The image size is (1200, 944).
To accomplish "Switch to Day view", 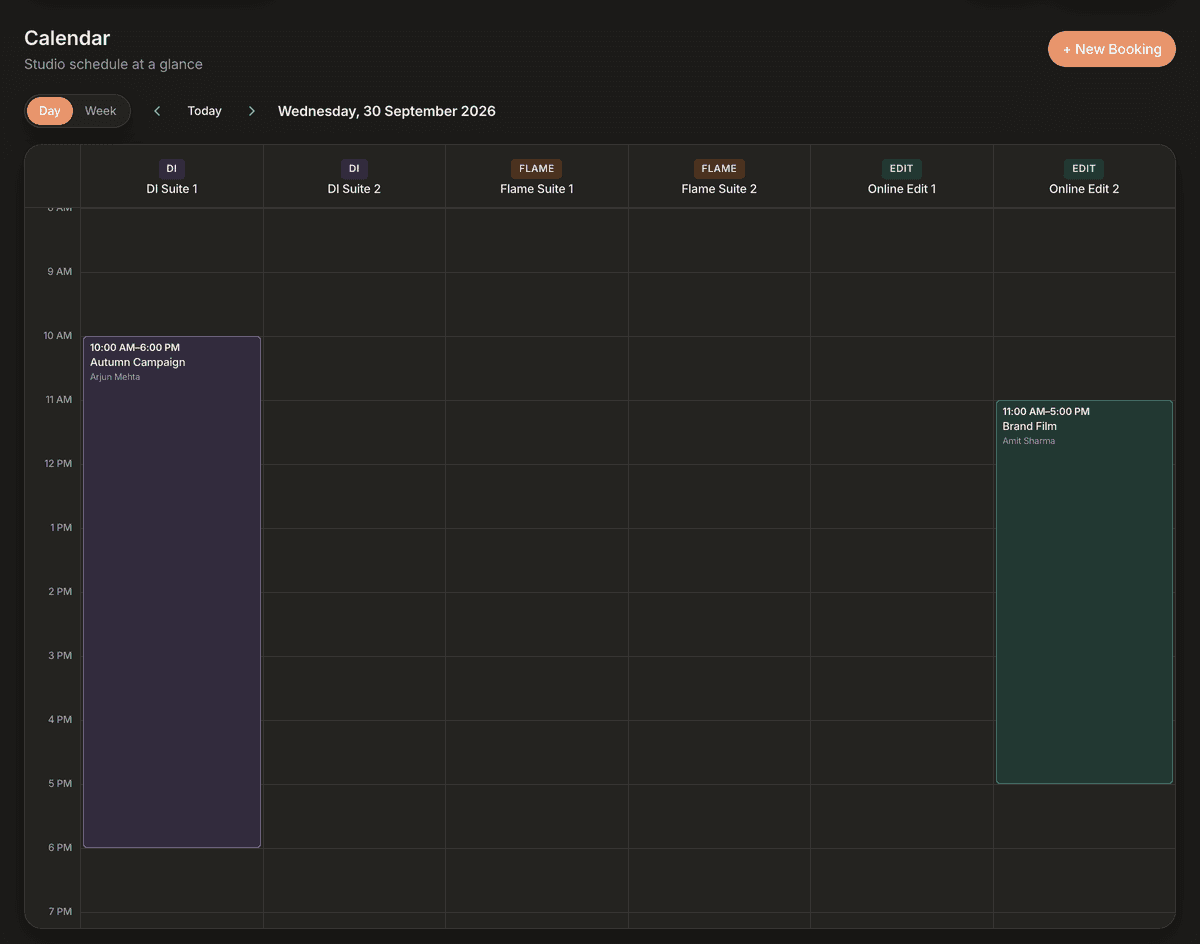I will [x=50, y=111].
